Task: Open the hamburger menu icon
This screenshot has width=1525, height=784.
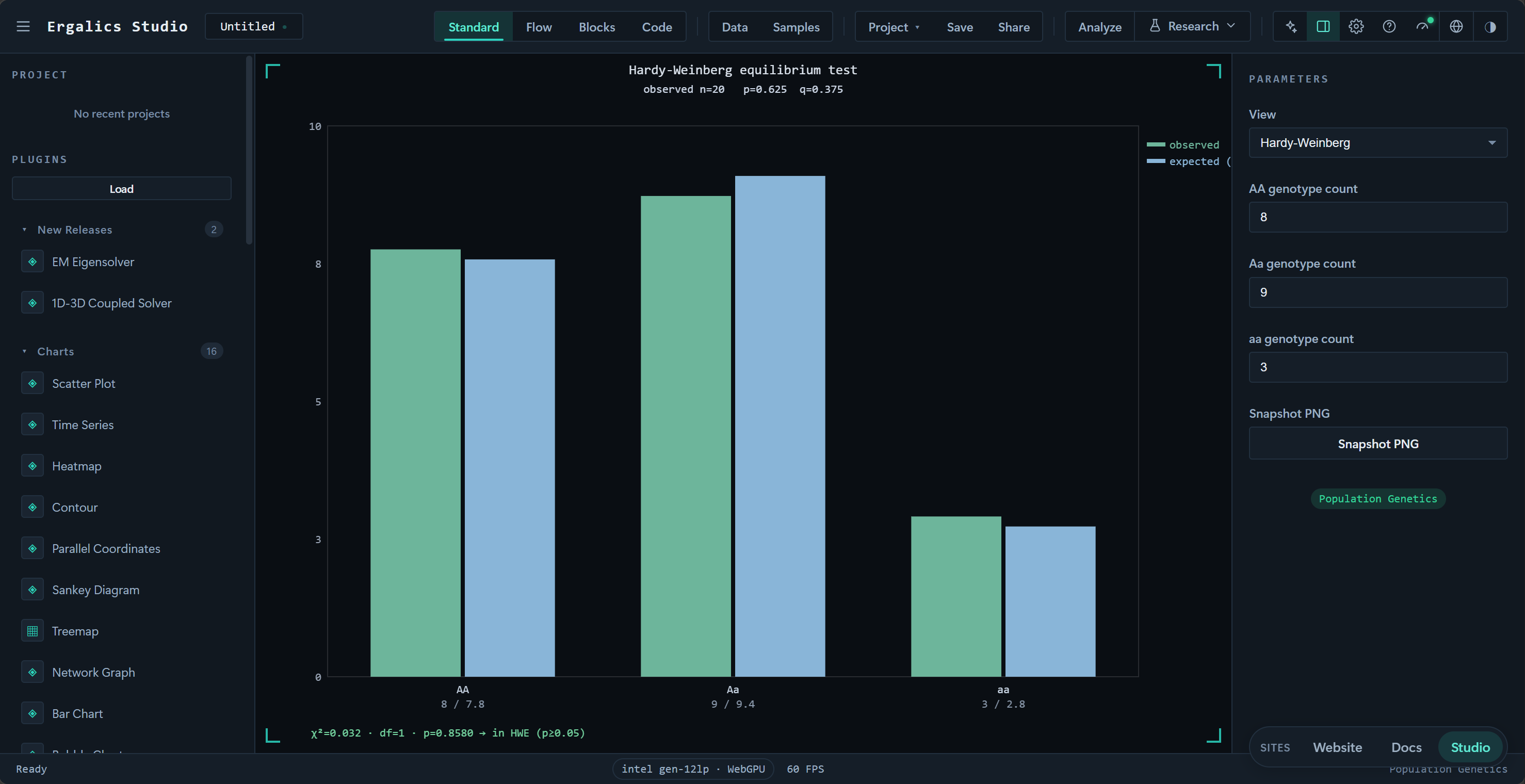Action: coord(23,27)
